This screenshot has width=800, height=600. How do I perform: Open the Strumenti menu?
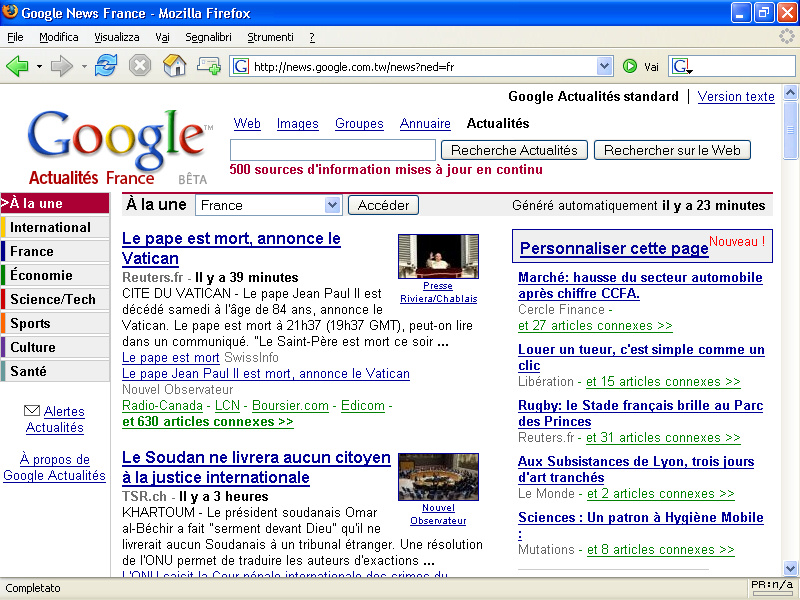point(270,37)
